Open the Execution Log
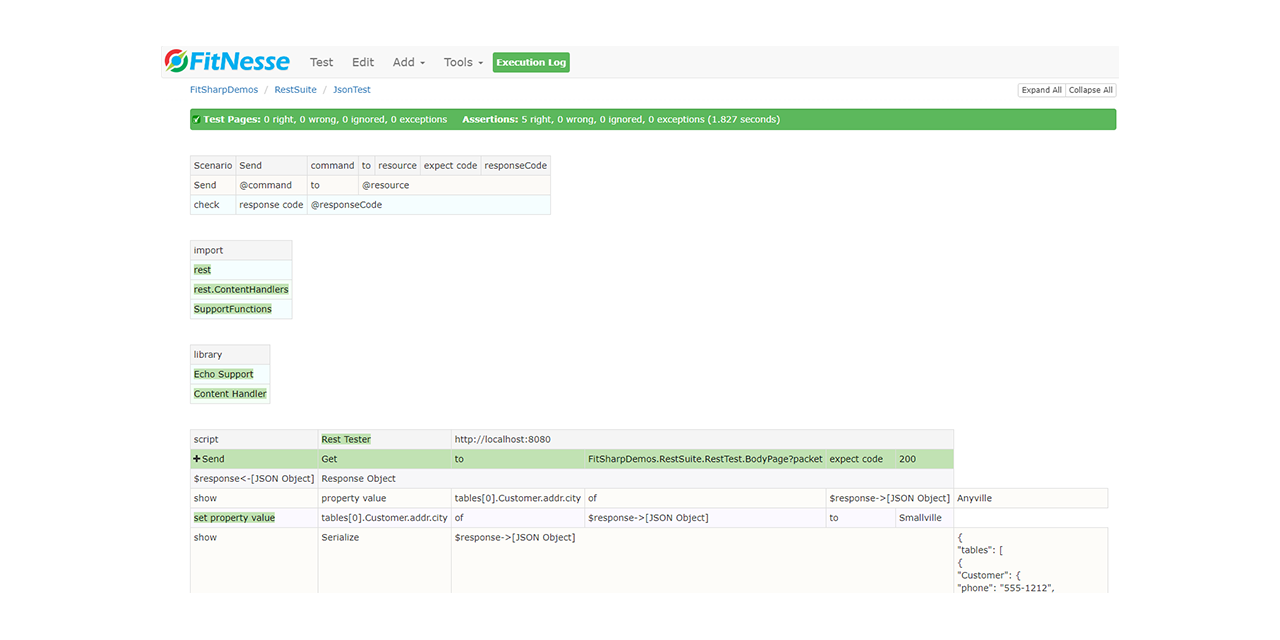1280x640 pixels. click(531, 62)
